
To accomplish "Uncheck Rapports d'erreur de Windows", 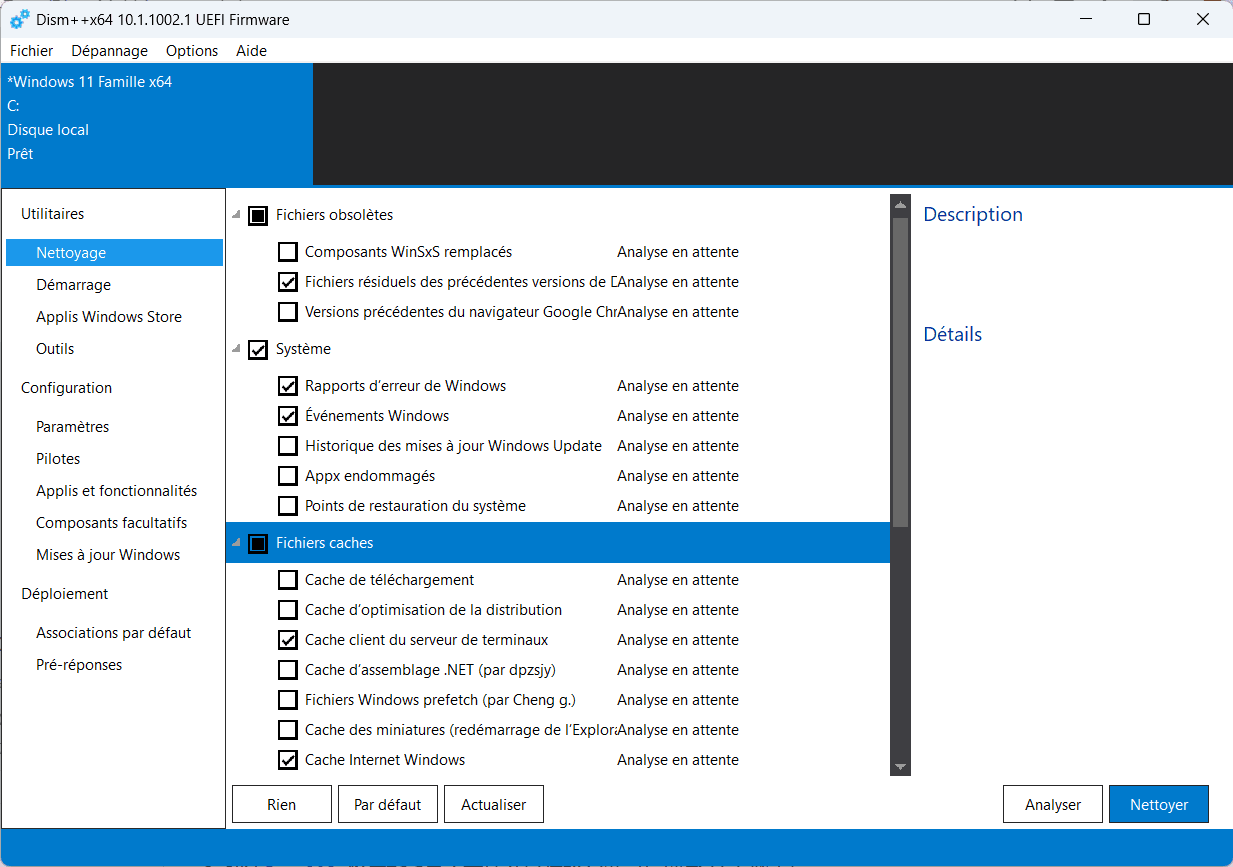I will 288,386.
